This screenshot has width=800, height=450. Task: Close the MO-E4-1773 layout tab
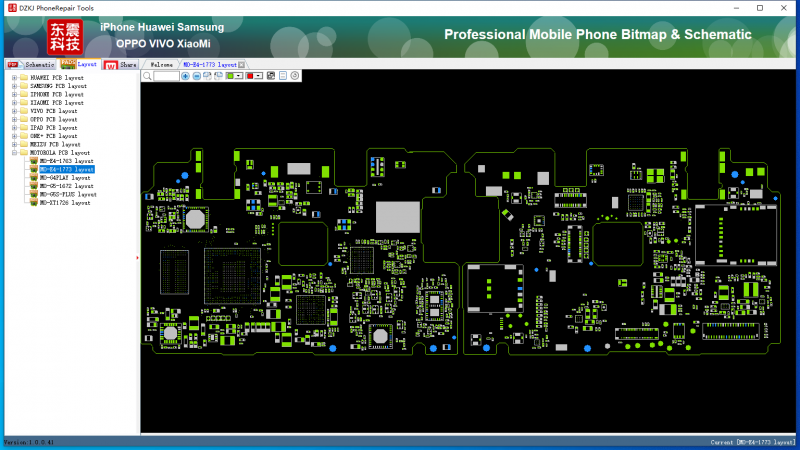point(241,64)
